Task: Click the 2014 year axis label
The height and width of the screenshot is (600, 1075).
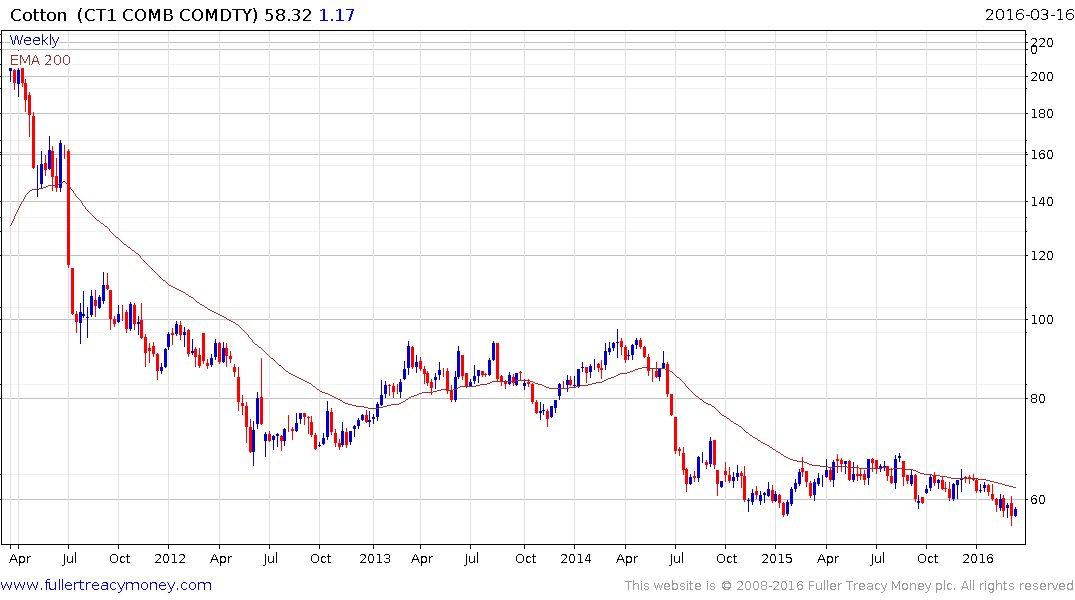Action: click(x=576, y=559)
